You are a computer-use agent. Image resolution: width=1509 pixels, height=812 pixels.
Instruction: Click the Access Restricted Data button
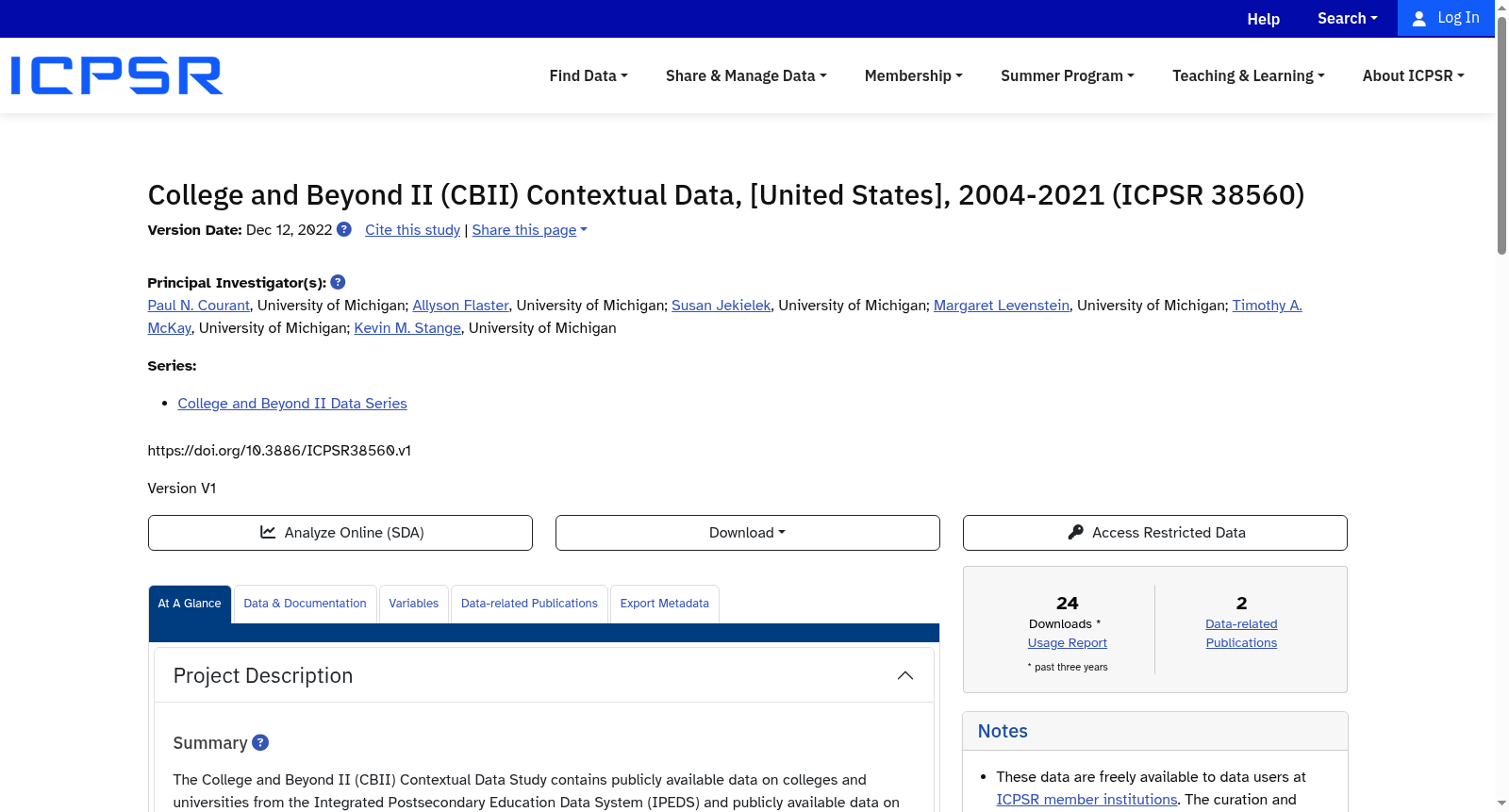1155,533
